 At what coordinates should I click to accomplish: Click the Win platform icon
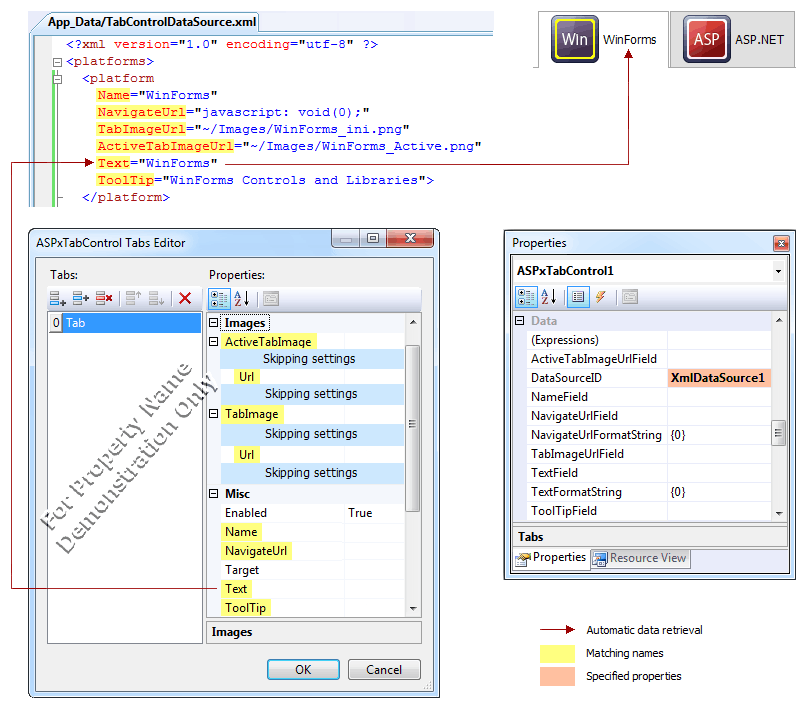pyautogui.click(x=575, y=39)
